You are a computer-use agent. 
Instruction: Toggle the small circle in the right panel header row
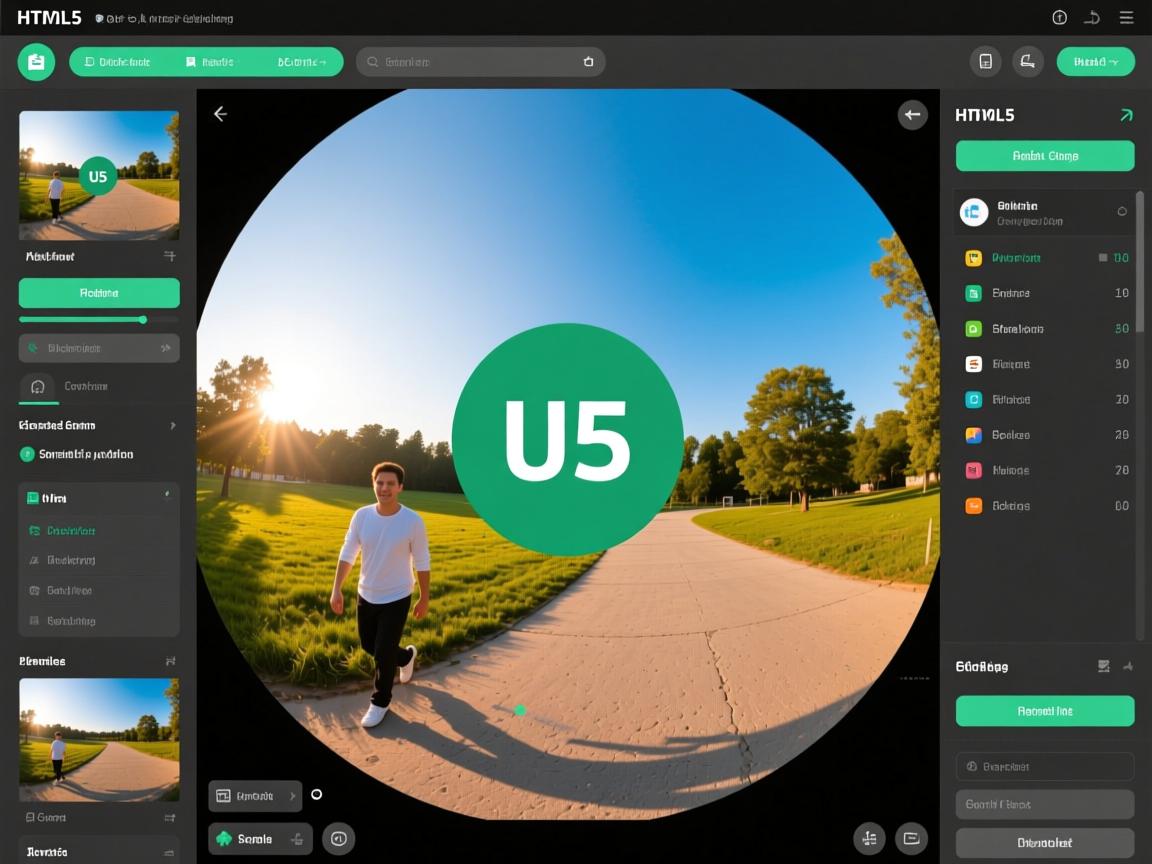[1121, 212]
